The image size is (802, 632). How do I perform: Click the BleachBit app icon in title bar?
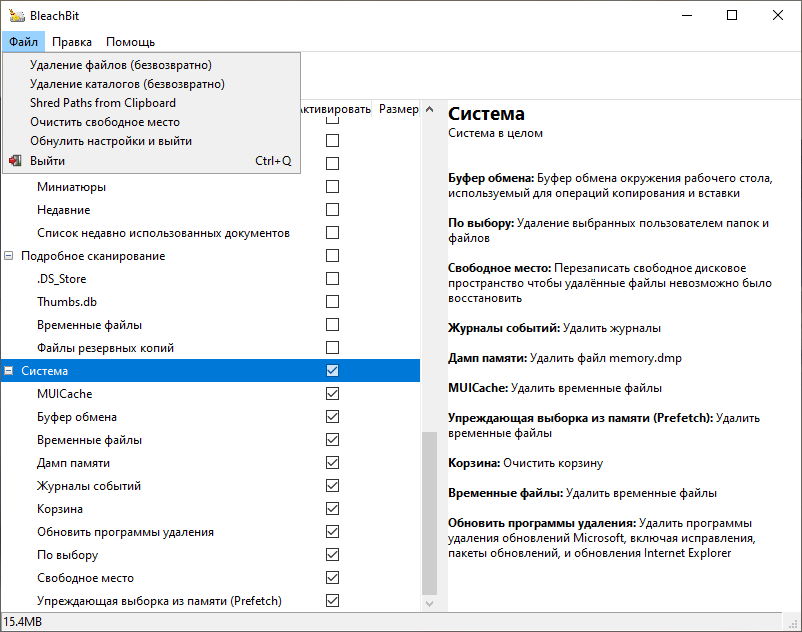[17, 15]
